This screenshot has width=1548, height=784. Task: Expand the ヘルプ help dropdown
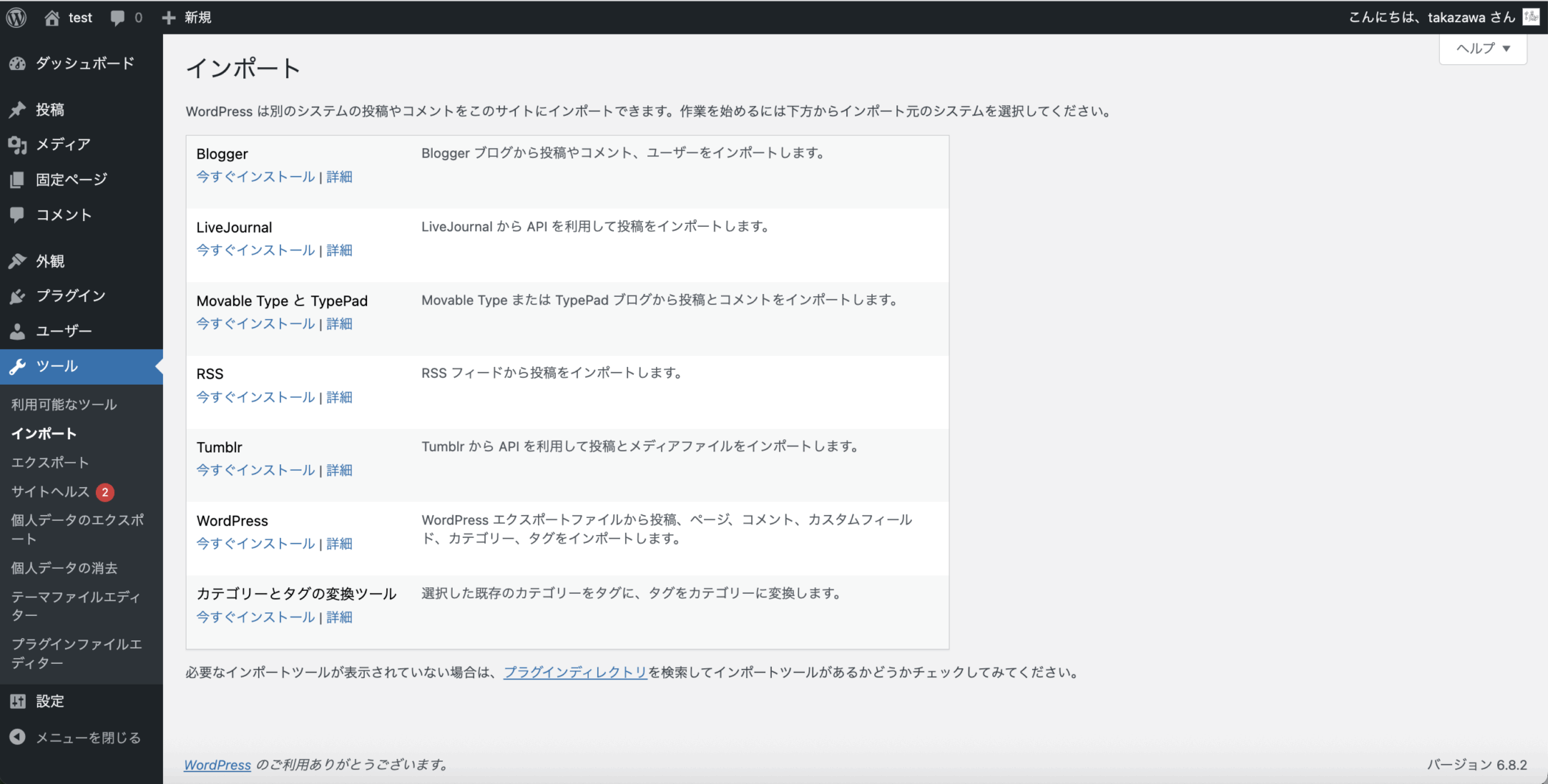click(x=1482, y=49)
